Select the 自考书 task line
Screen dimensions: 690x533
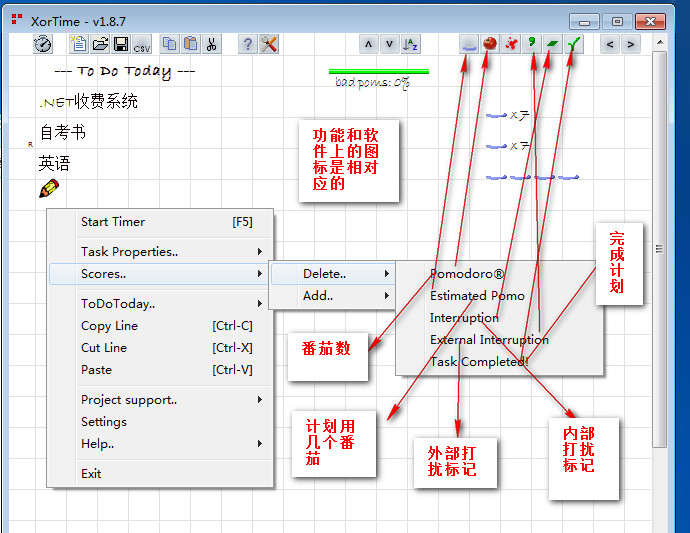[x=62, y=132]
